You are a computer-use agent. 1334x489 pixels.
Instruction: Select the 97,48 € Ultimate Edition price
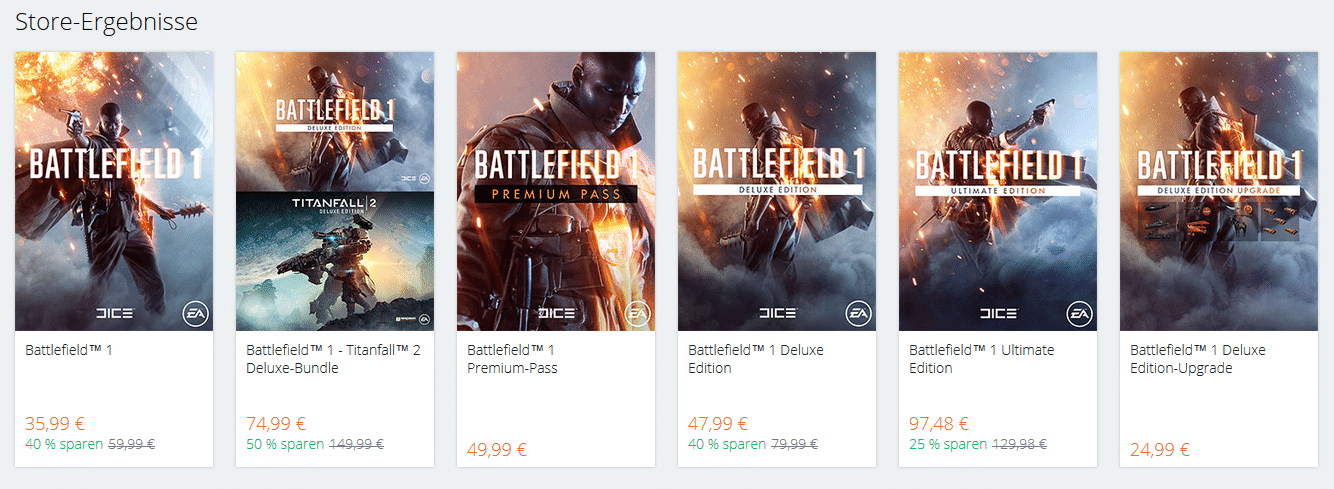(939, 424)
